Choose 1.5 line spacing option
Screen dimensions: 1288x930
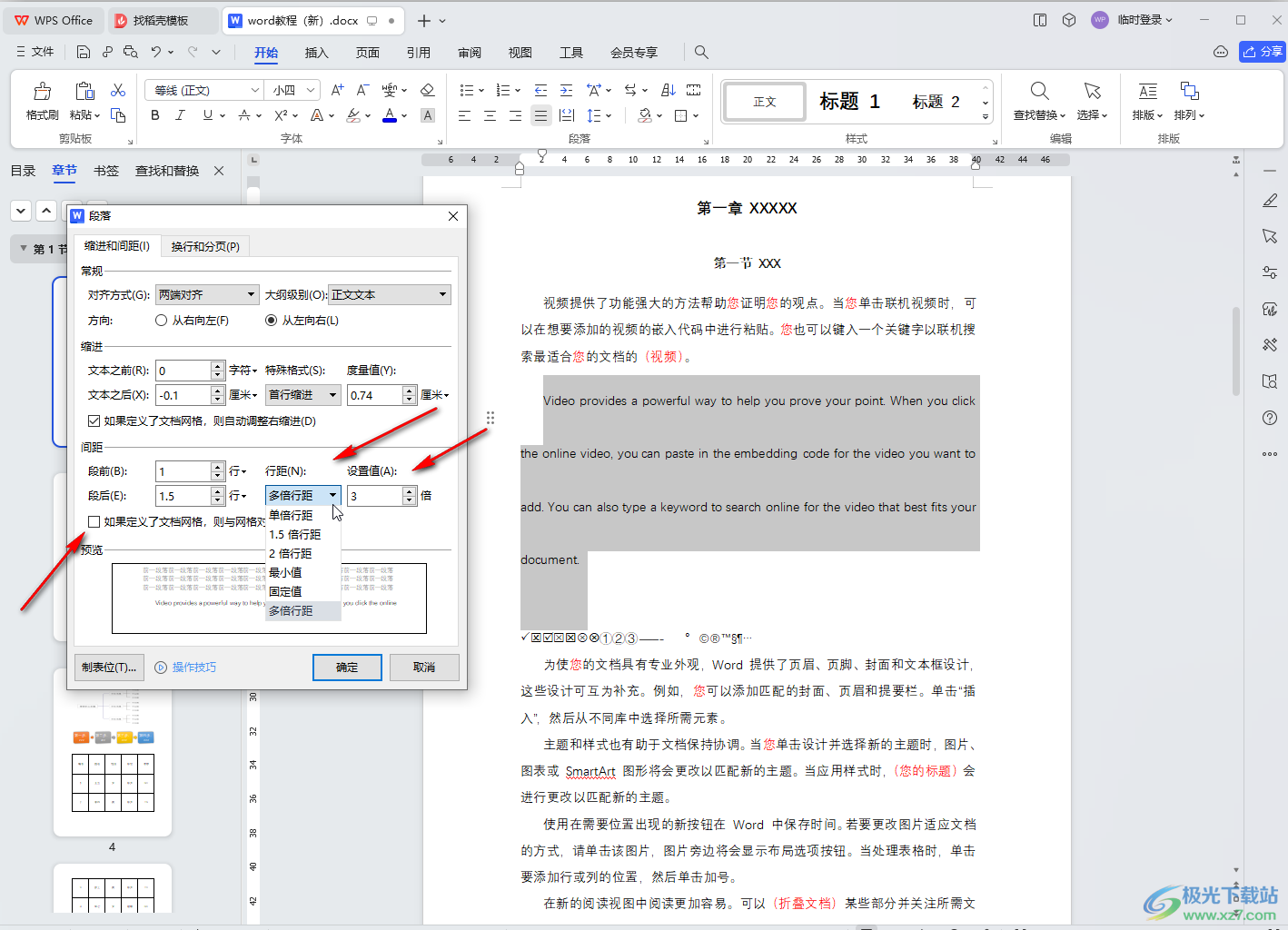[303, 534]
